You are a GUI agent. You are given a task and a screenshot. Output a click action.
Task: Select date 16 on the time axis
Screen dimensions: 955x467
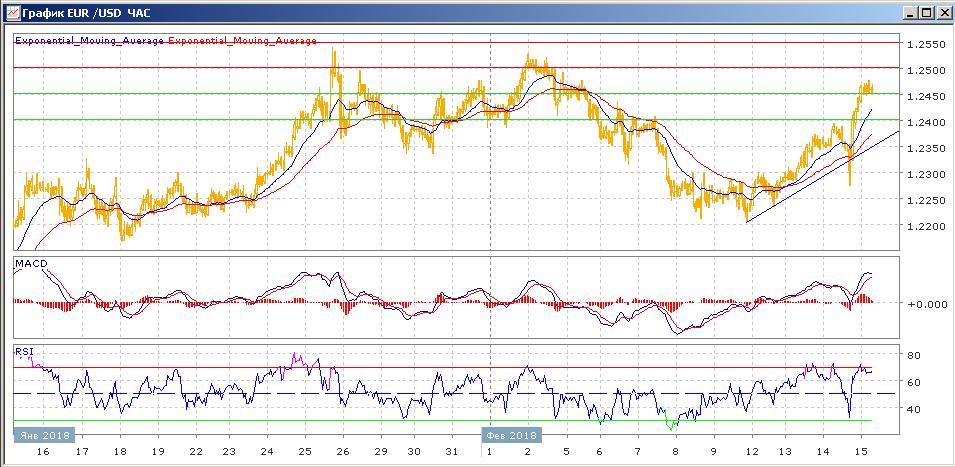pyautogui.click(x=44, y=452)
